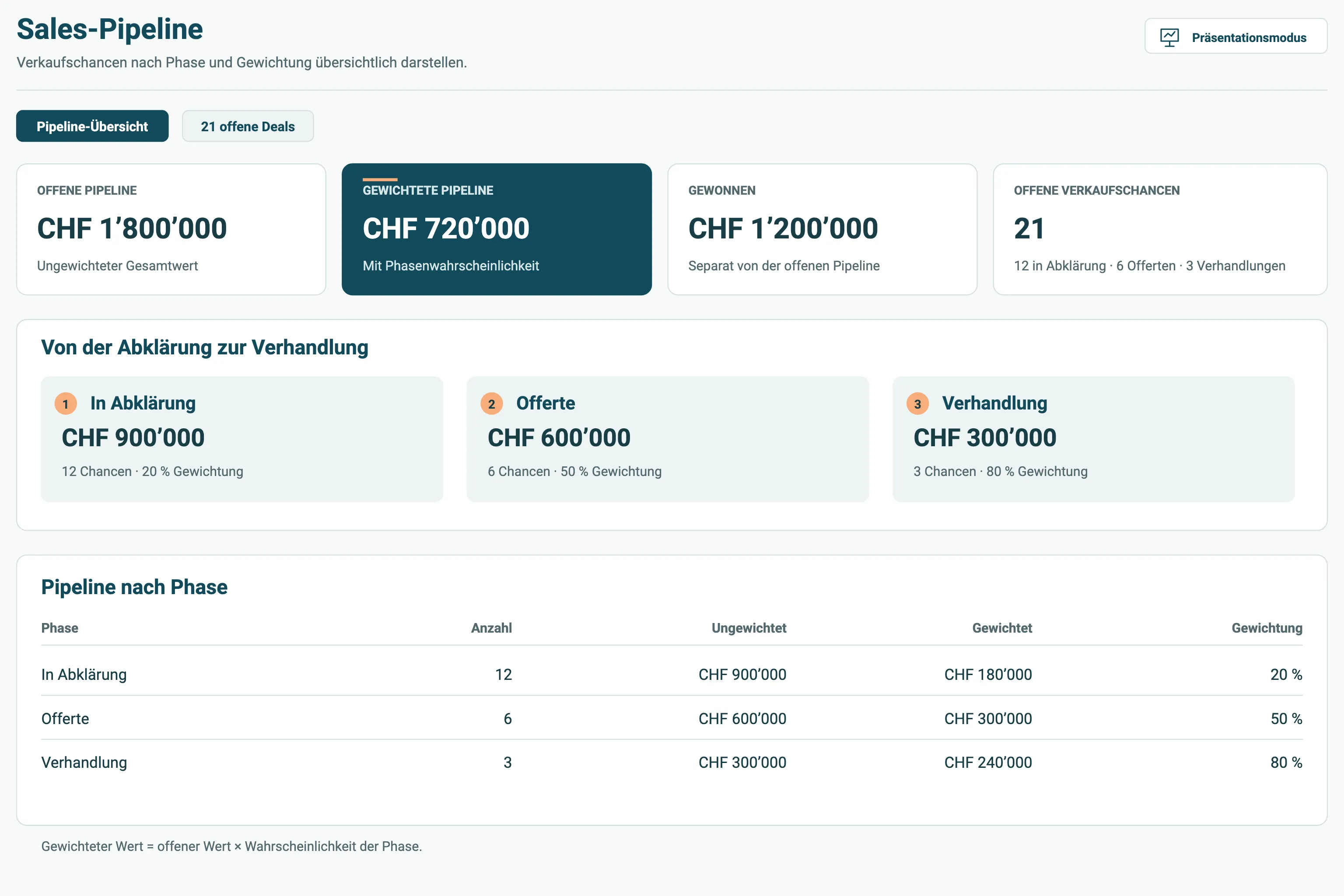Click the CHF 900'000 stage amount in funnel

(133, 437)
